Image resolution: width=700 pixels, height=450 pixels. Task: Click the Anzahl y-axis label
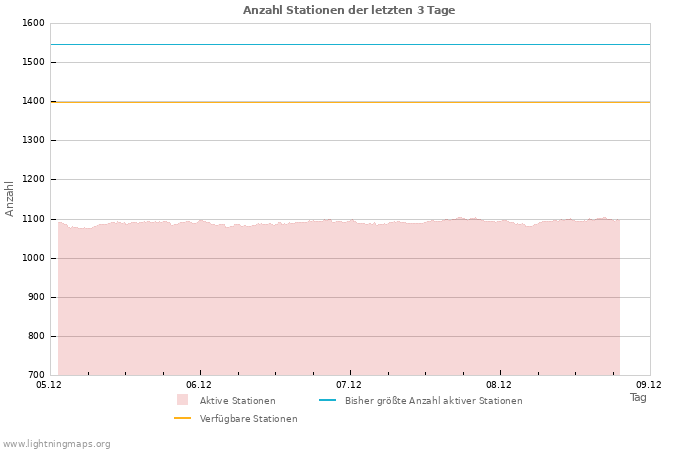pos(10,198)
